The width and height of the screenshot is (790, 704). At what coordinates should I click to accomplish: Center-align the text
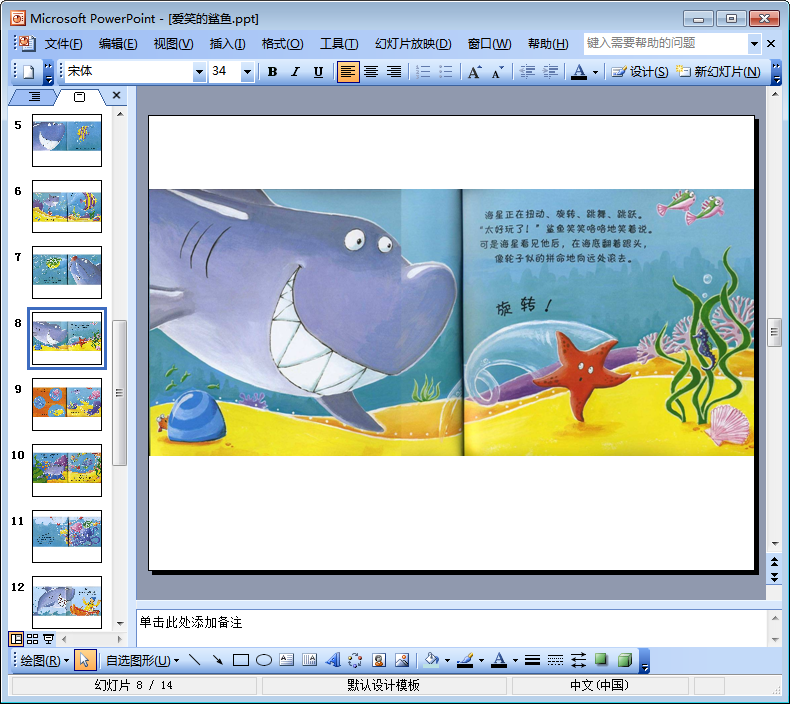[x=371, y=72]
